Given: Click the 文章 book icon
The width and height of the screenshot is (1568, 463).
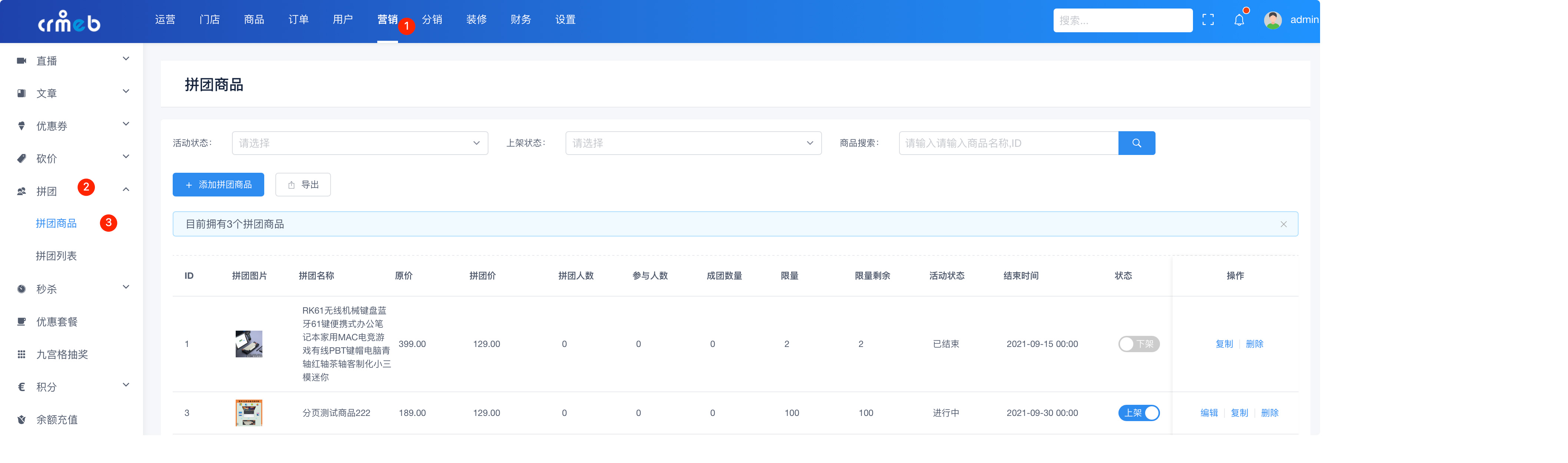Looking at the screenshot, I should 21,93.
